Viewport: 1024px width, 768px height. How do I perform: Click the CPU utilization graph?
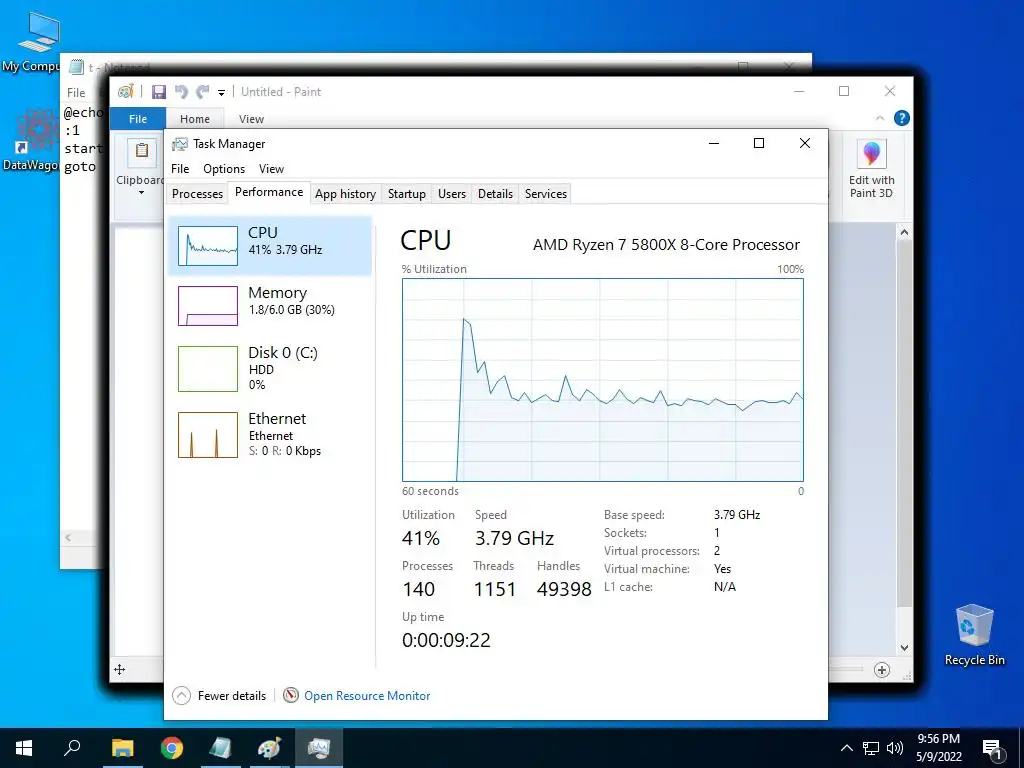pyautogui.click(x=602, y=380)
